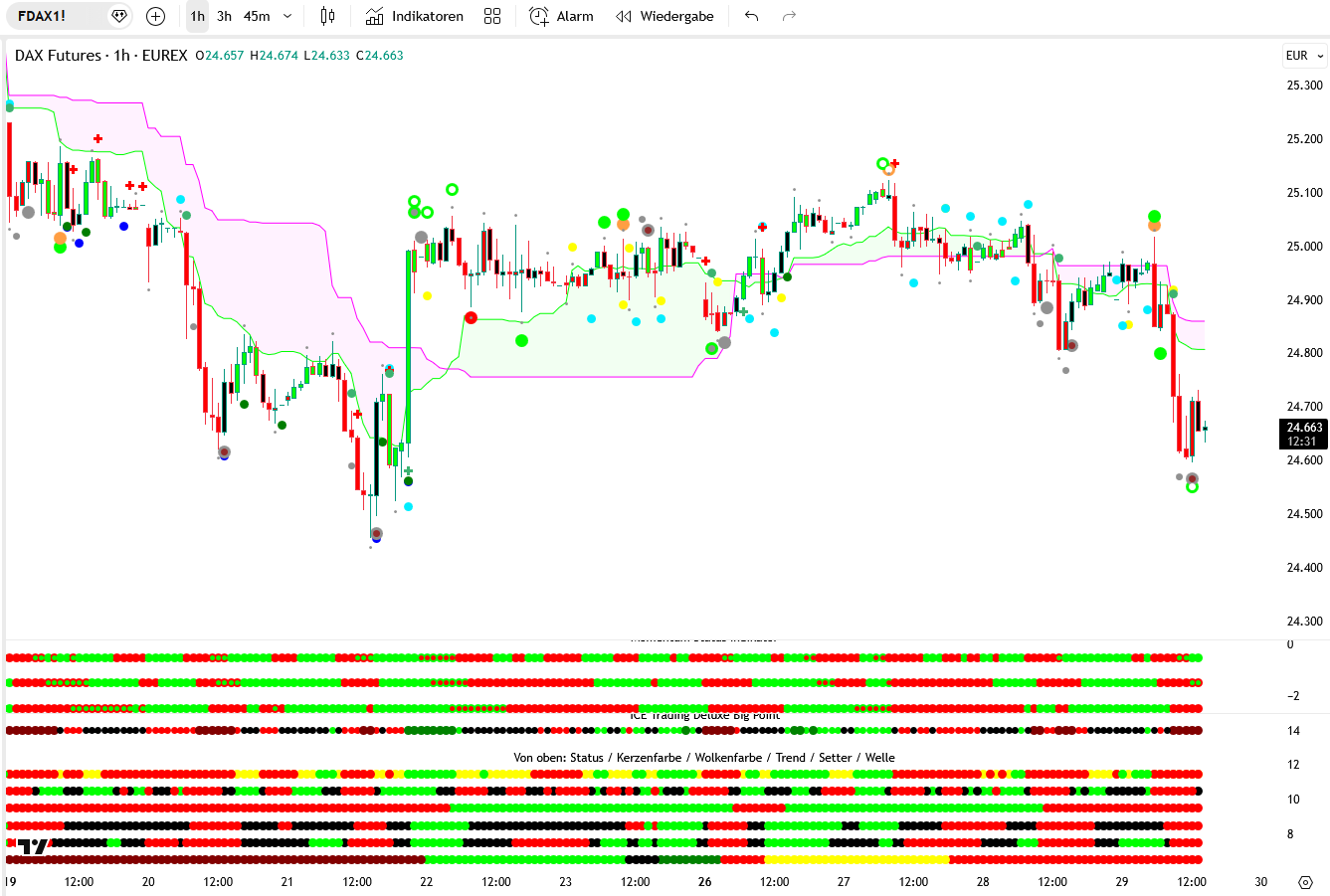
Task: Add a symbol with the plus-circle icon
Action: 155,16
